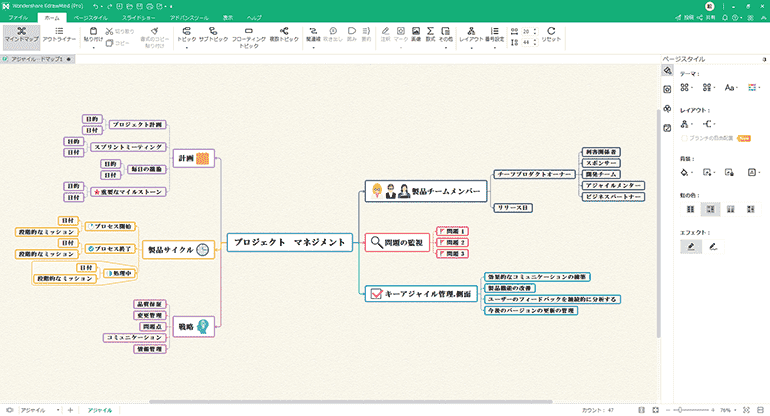
Task: Open the 背景 fill color dropdown
Action: pos(687,172)
